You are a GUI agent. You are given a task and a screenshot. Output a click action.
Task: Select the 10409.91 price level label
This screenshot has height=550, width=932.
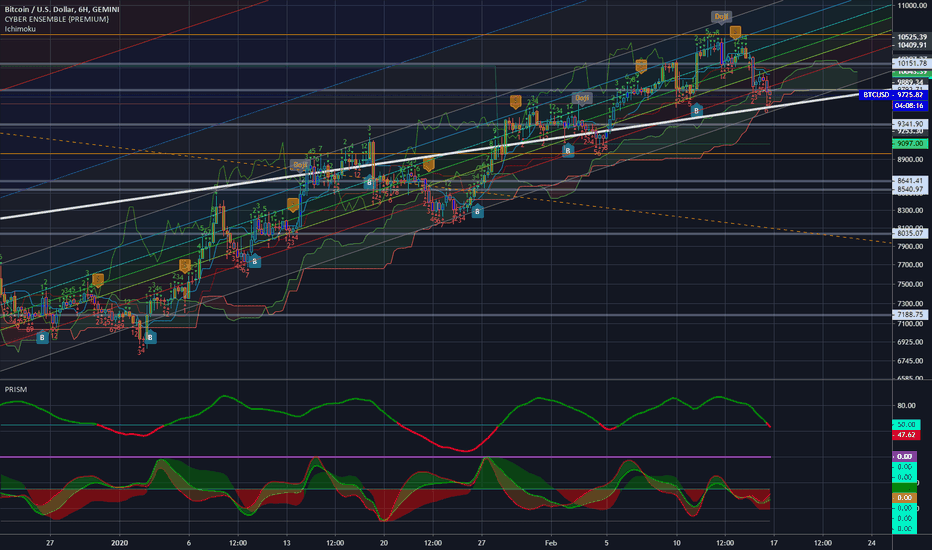pyautogui.click(x=912, y=45)
